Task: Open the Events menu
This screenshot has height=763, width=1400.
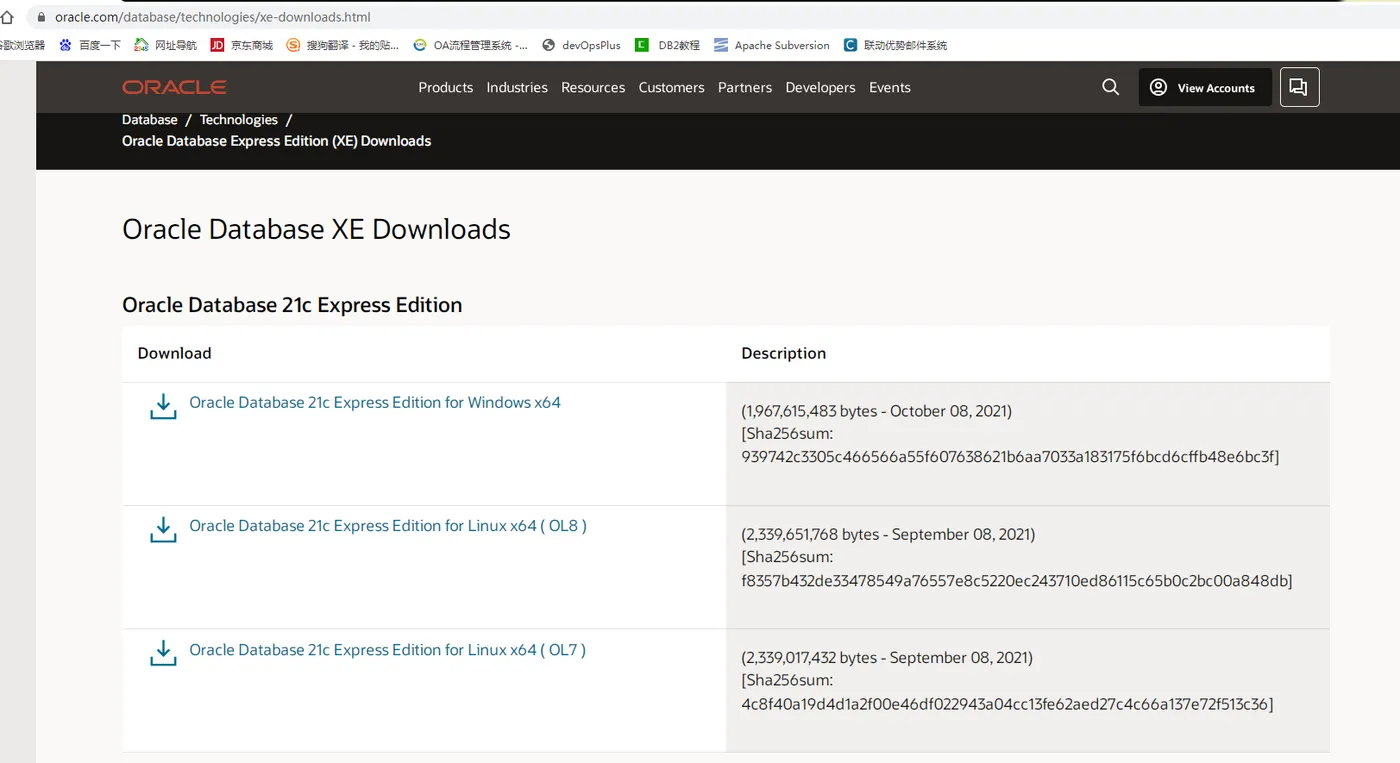Action: (x=890, y=87)
